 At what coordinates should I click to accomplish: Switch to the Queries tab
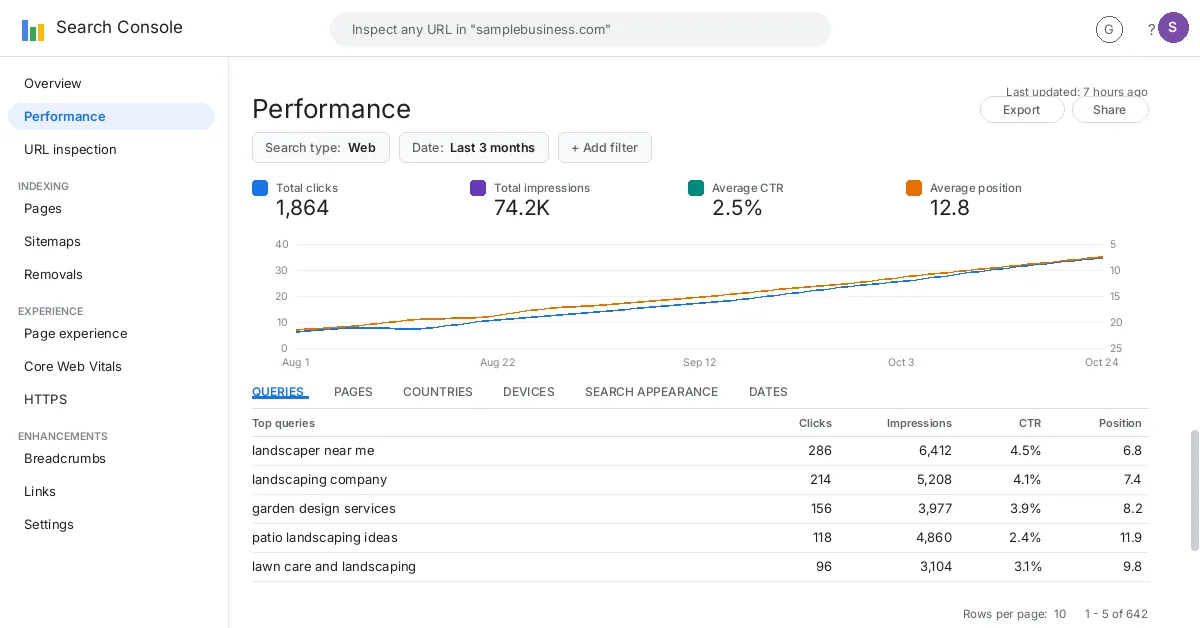pyautogui.click(x=278, y=392)
